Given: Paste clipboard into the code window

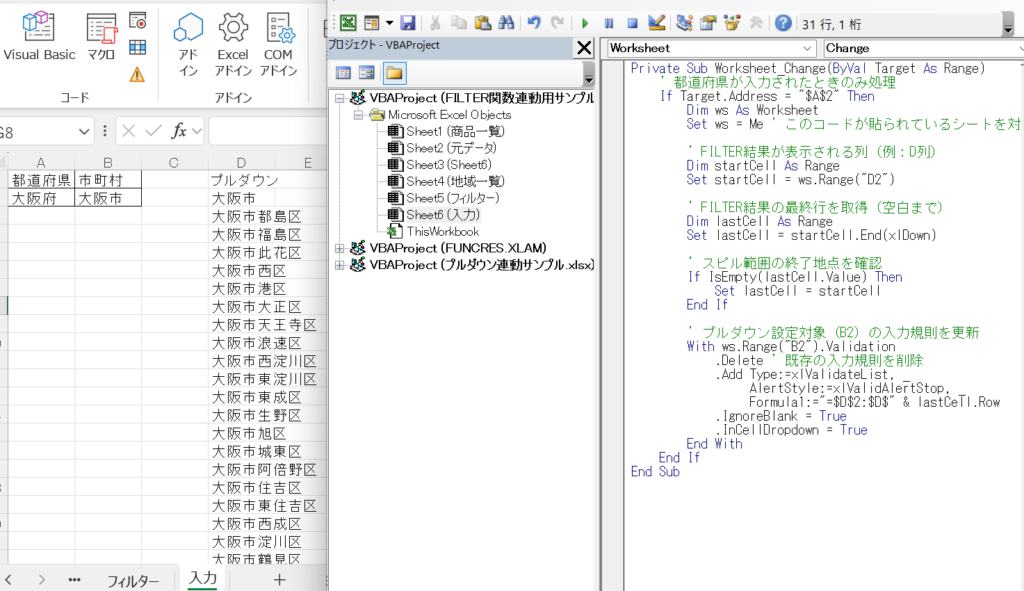Looking at the screenshot, I should pyautogui.click(x=483, y=24).
